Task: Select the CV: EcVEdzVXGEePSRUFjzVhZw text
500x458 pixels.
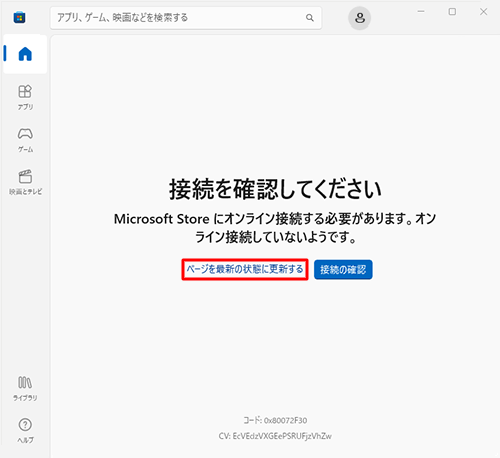Action: click(275, 436)
